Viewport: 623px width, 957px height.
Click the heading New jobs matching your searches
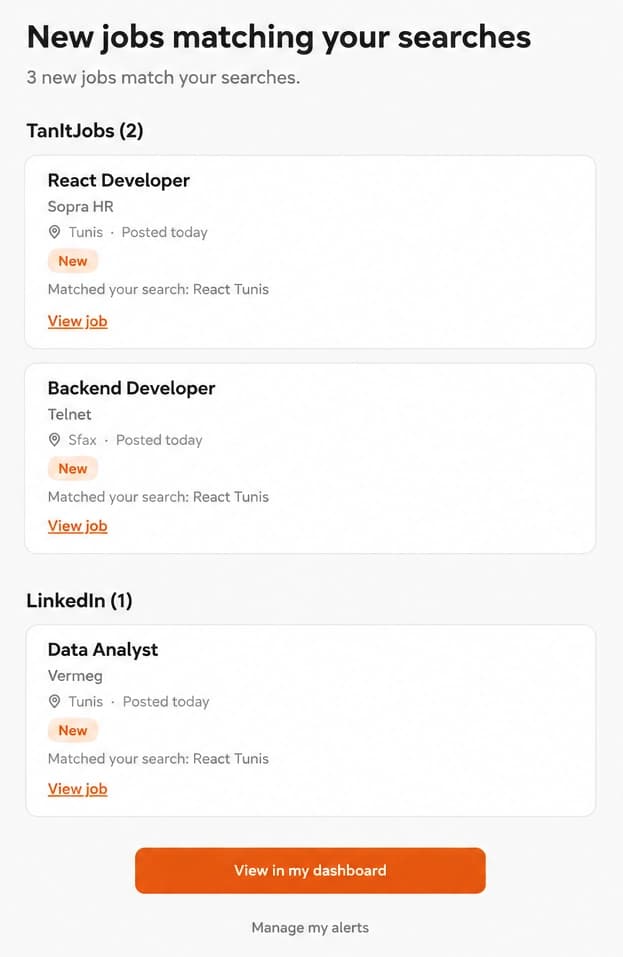pyautogui.click(x=279, y=37)
